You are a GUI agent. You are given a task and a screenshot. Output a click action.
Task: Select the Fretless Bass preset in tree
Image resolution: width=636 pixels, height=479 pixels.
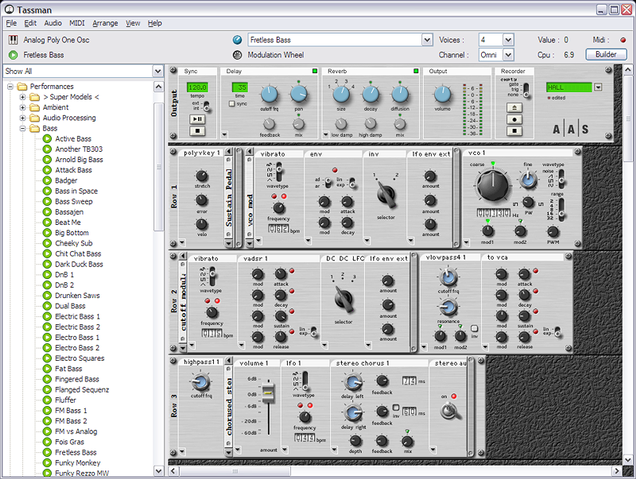(x=75, y=452)
